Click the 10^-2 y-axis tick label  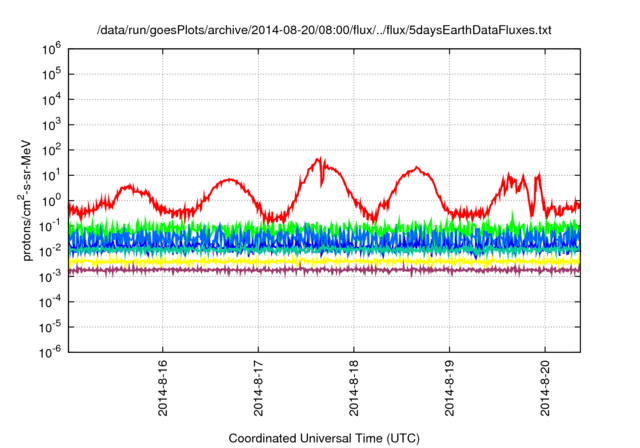50,251
